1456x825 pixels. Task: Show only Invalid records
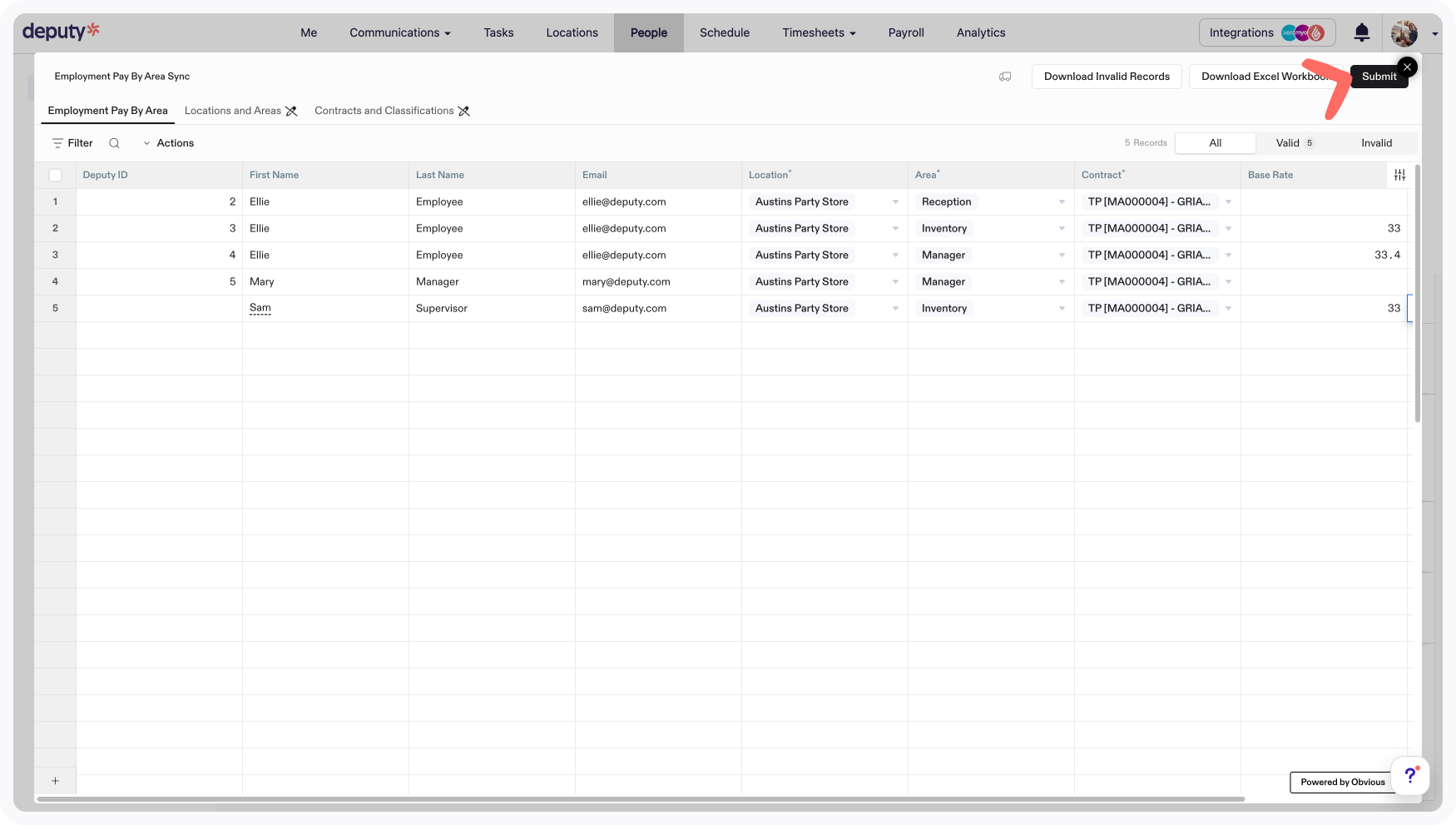1376,143
